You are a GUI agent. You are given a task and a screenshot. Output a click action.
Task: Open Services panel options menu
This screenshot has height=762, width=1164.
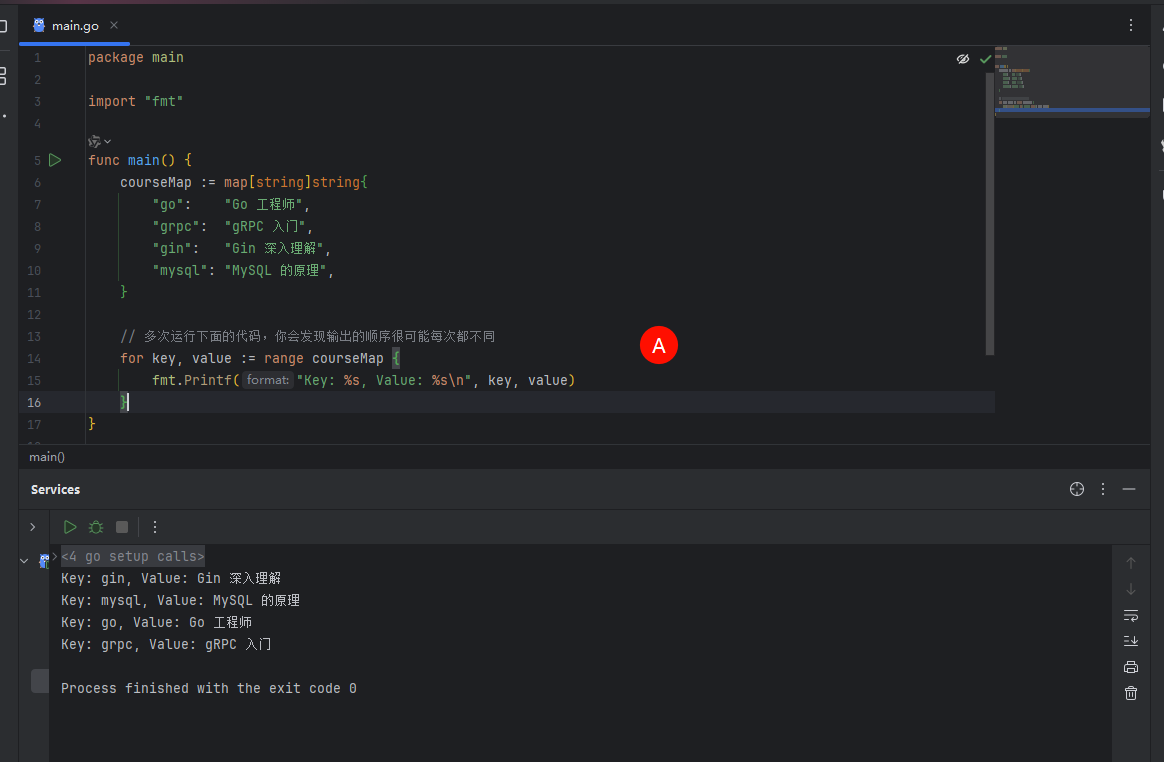tap(1103, 489)
